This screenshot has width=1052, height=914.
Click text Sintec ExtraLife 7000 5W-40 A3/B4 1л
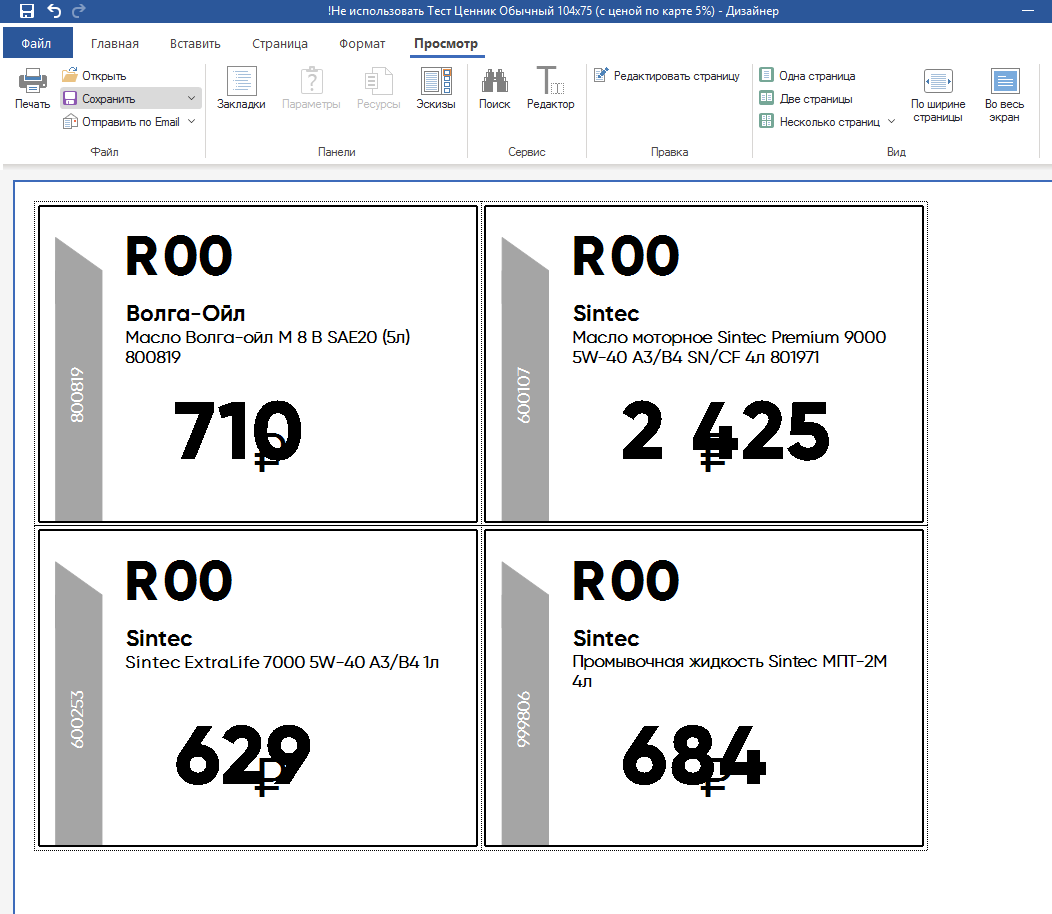pyautogui.click(x=282, y=662)
